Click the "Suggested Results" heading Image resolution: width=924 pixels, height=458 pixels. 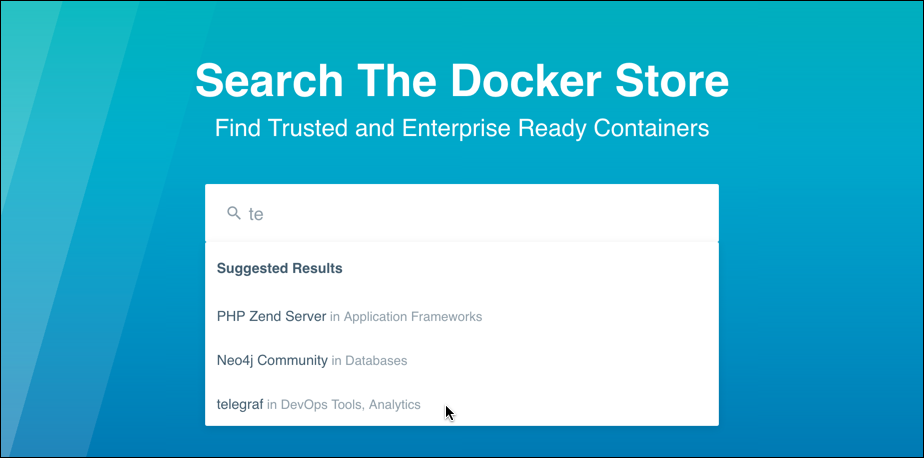pos(280,268)
